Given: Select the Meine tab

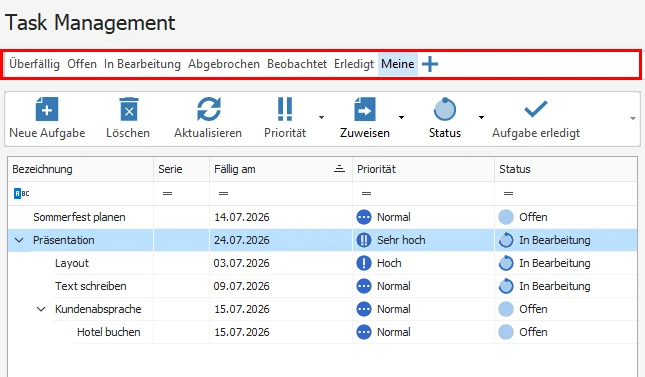Looking at the screenshot, I should pos(398,64).
